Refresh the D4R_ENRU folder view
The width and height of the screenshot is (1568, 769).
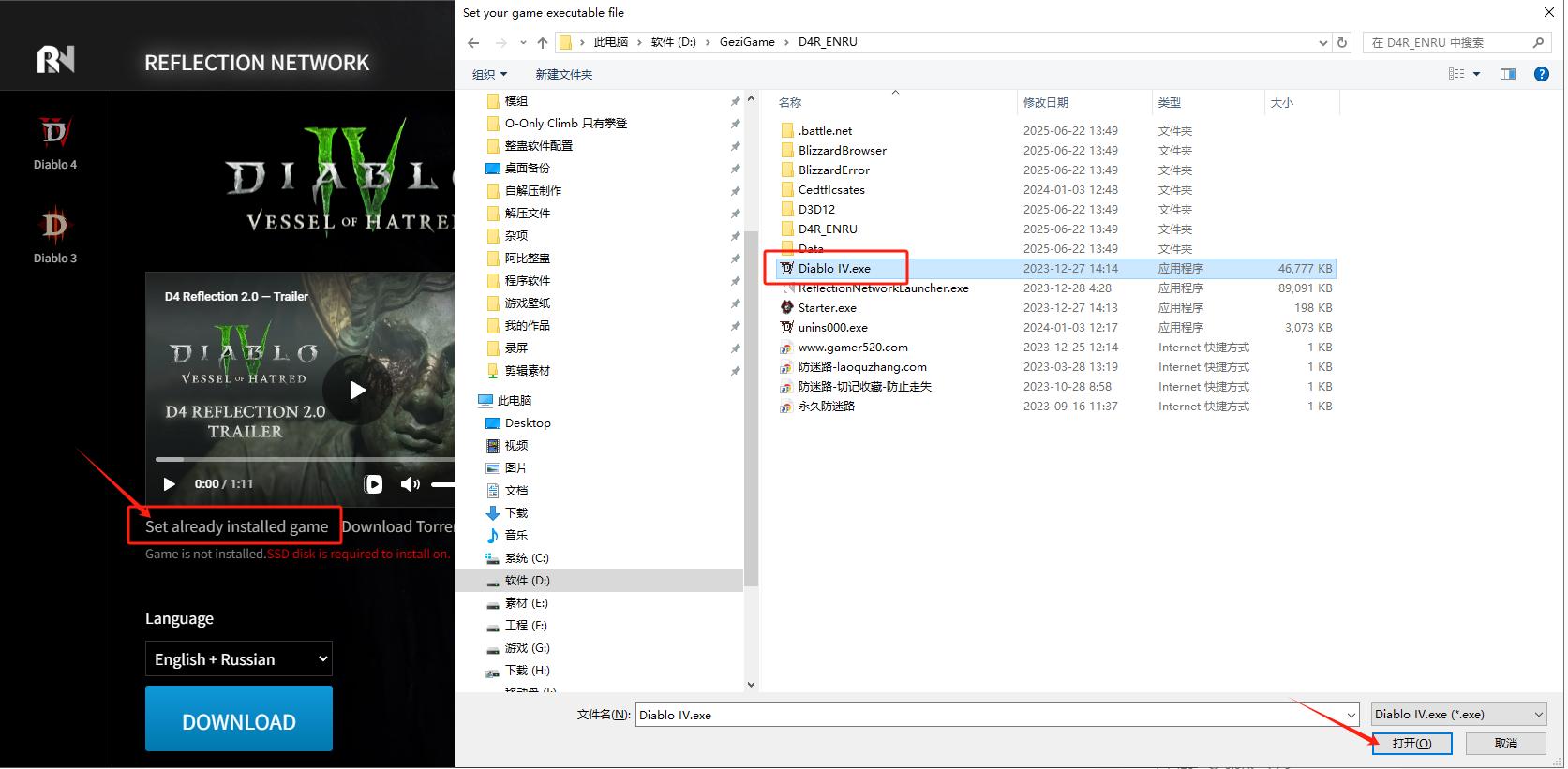(1342, 42)
